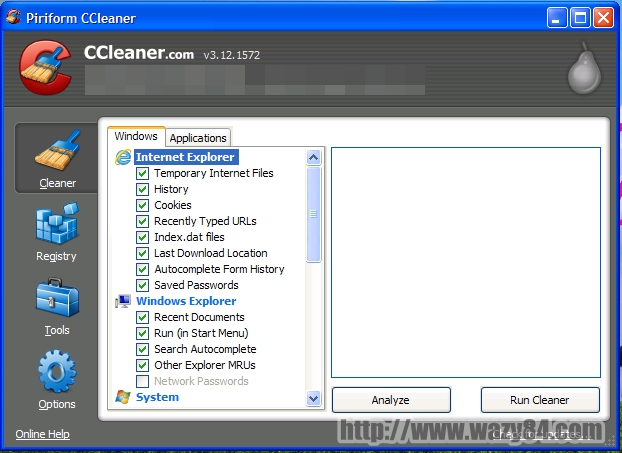Toggle Last Download Location checkbox
Viewport: 622px width, 453px height.
pyautogui.click(x=142, y=253)
